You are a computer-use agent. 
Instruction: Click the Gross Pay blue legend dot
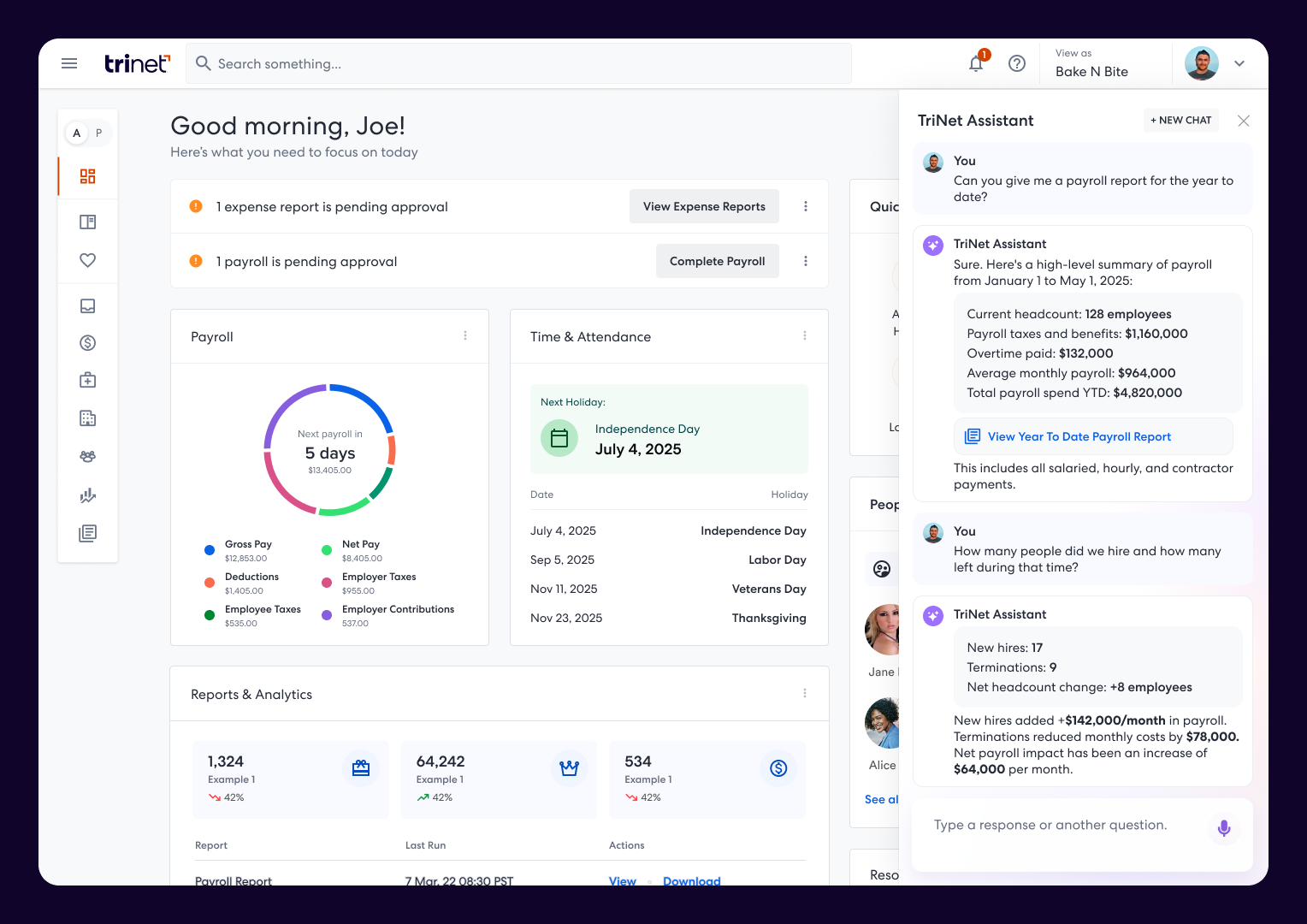point(210,550)
